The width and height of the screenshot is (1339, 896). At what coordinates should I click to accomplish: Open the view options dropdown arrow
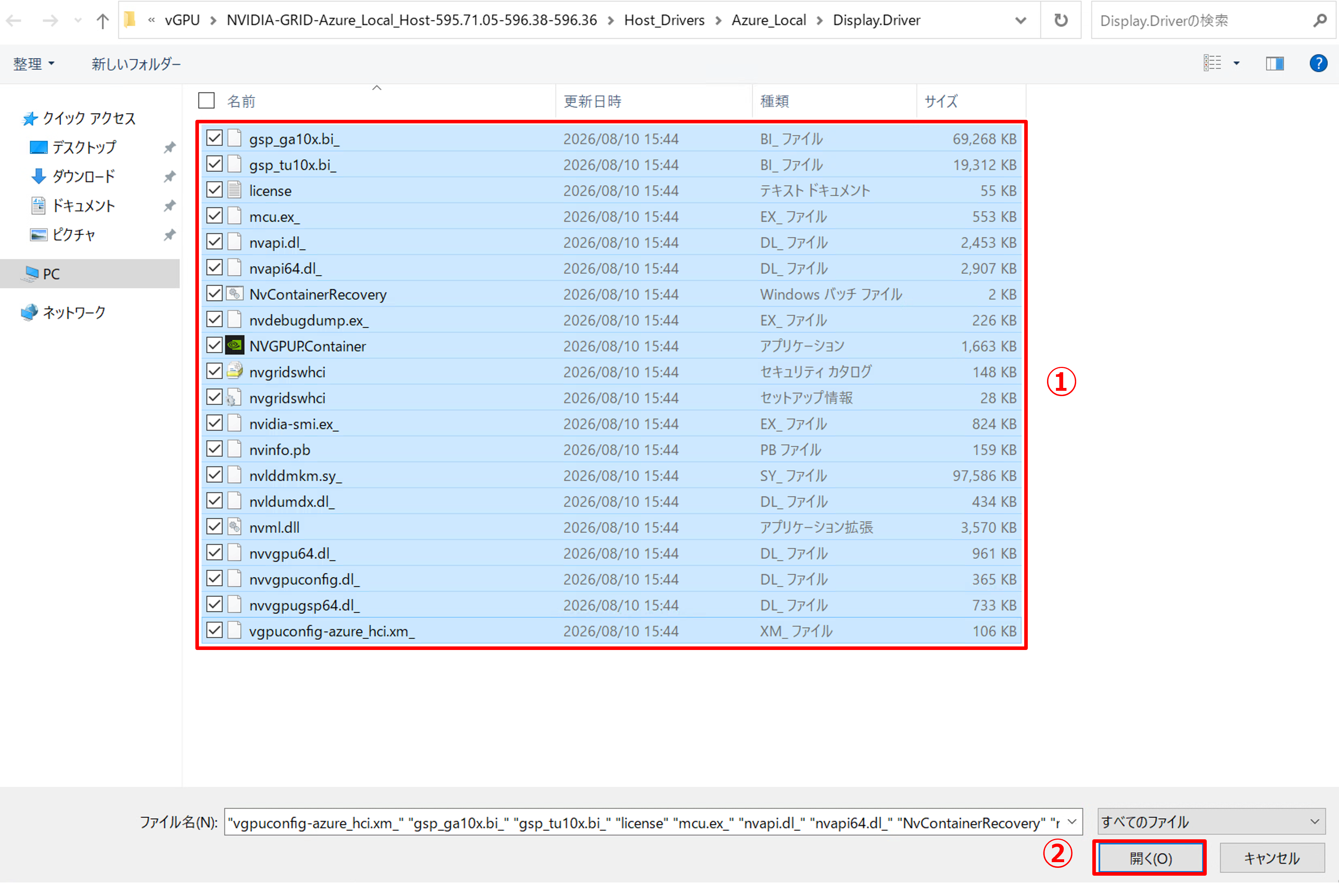point(1236,63)
